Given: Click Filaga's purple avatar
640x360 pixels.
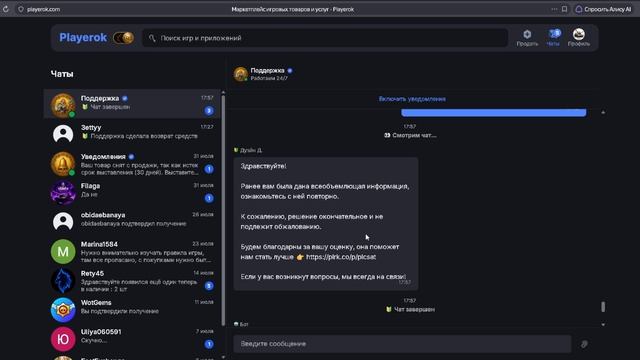Looking at the screenshot, I should pos(63,193).
